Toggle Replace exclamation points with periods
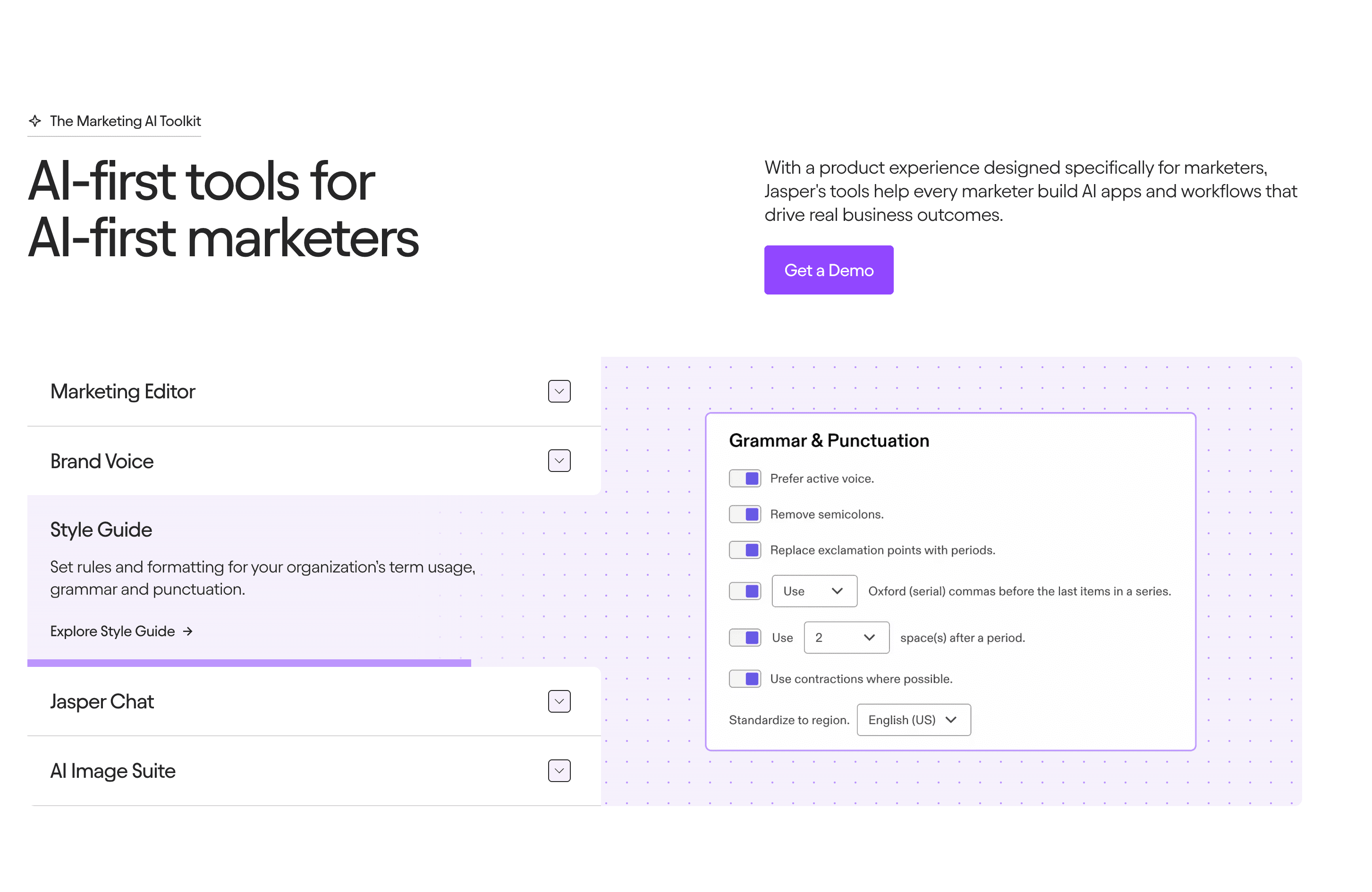 pos(744,550)
